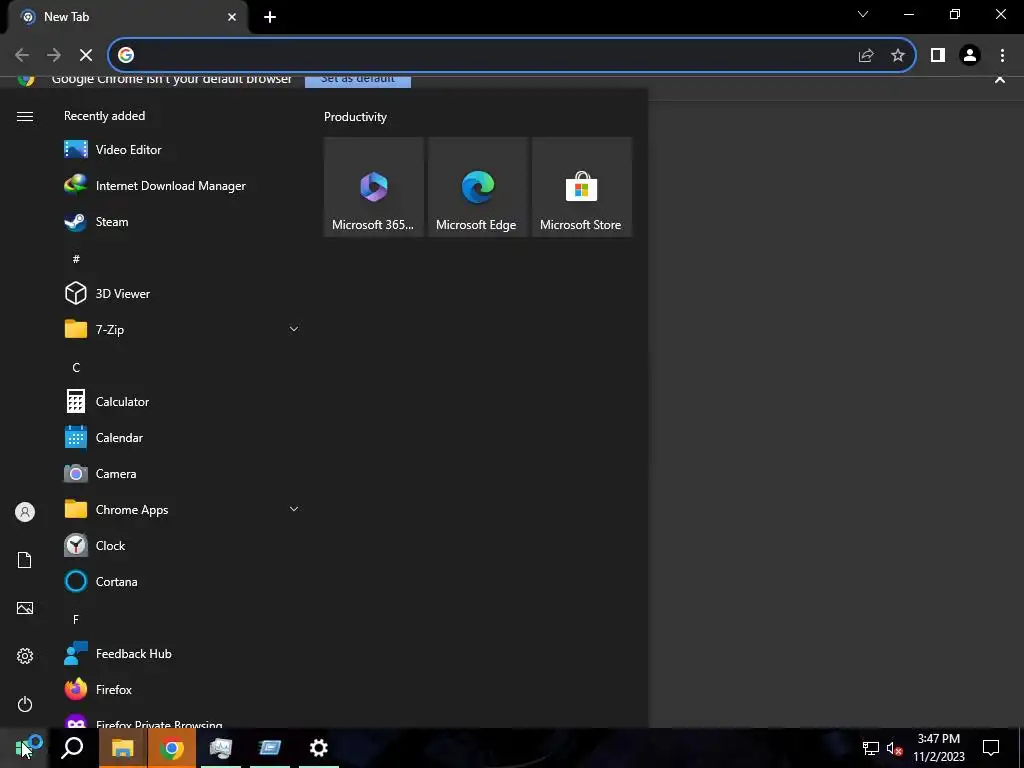Open user account options in Start
The image size is (1024, 768).
pos(25,512)
